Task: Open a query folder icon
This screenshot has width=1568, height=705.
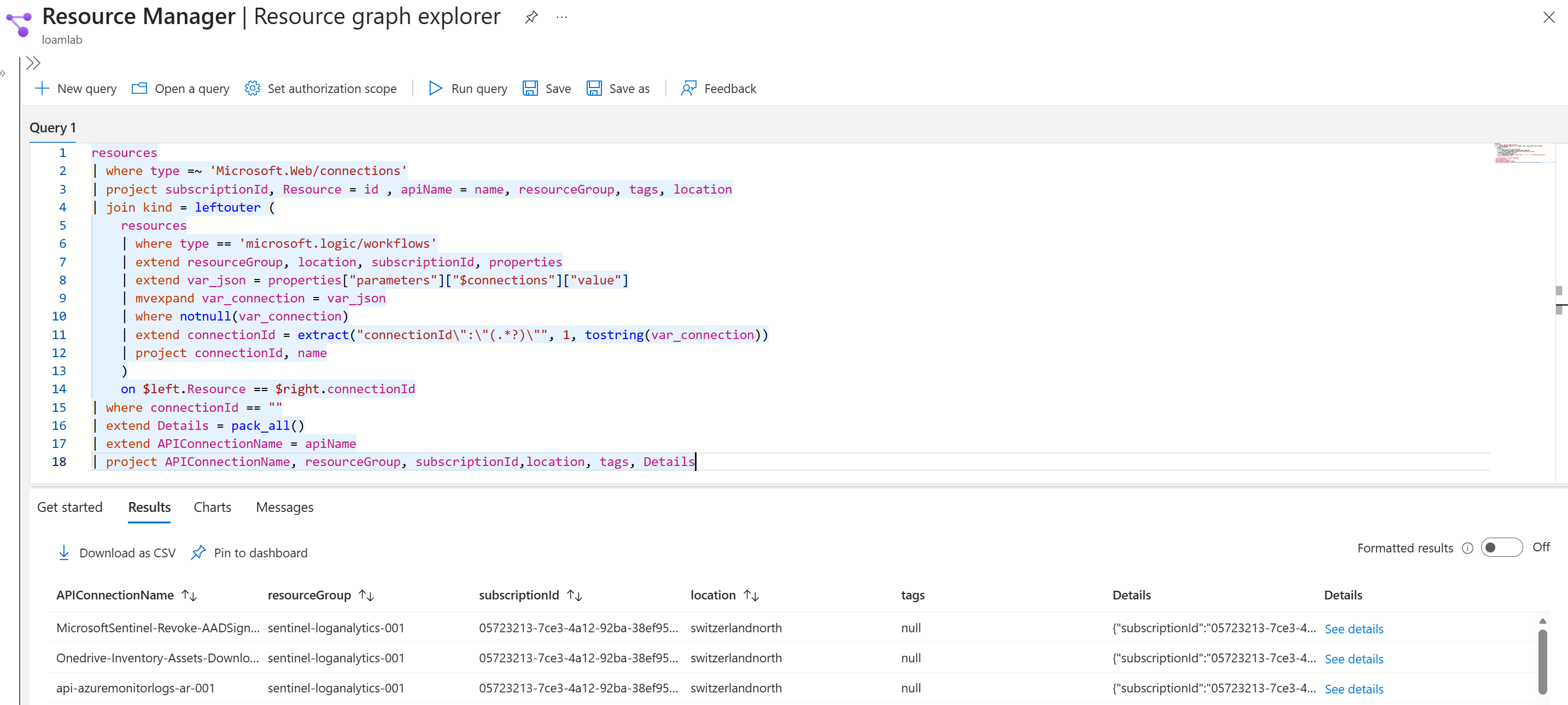Action: pyautogui.click(x=139, y=89)
